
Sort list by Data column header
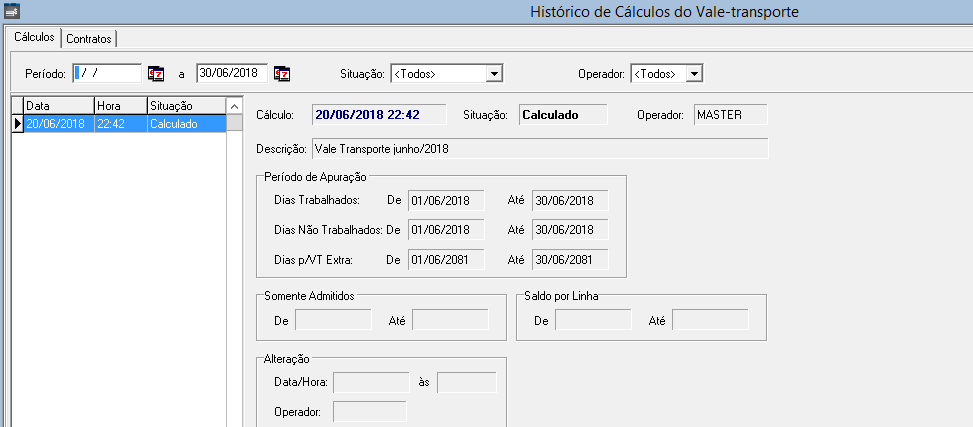(58, 105)
